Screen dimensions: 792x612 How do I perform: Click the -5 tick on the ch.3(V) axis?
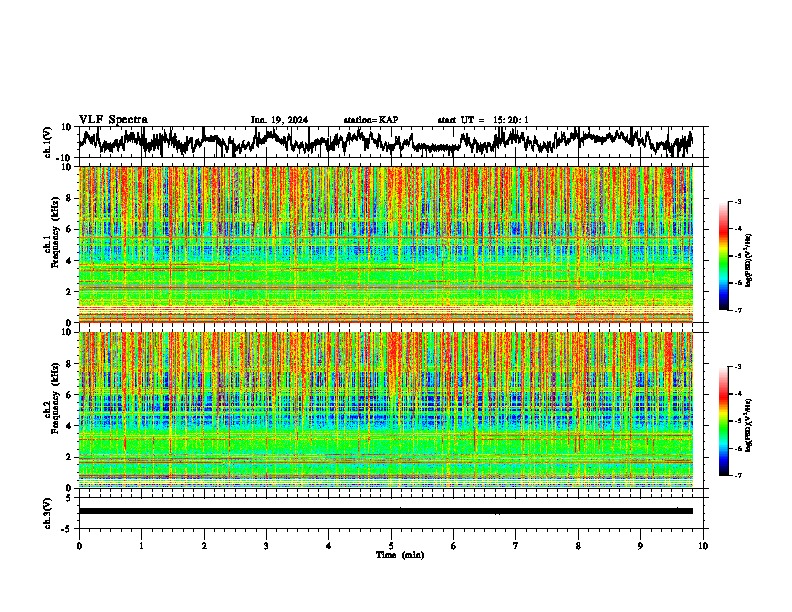[x=67, y=529]
